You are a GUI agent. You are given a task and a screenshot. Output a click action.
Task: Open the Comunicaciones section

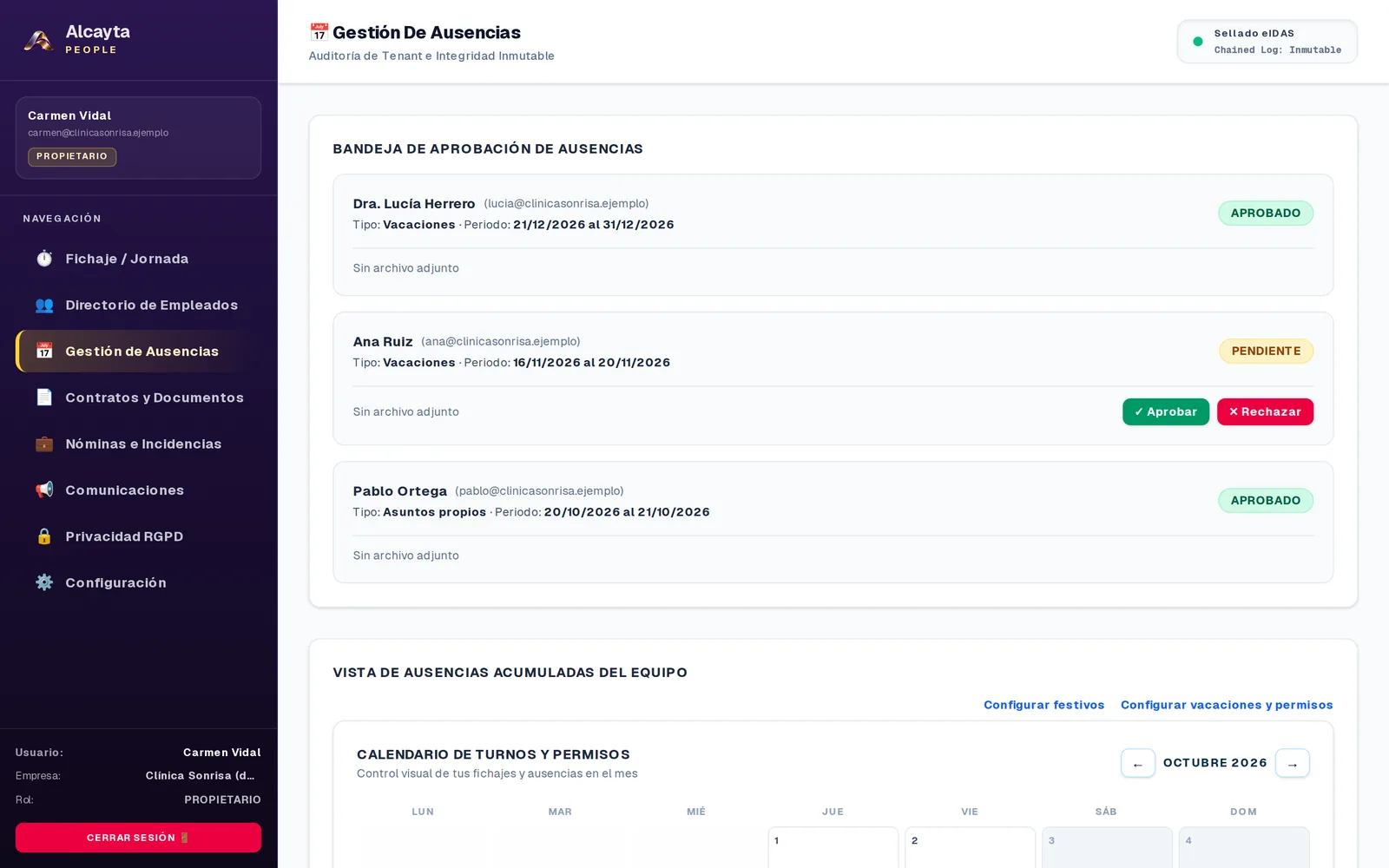click(x=139, y=490)
